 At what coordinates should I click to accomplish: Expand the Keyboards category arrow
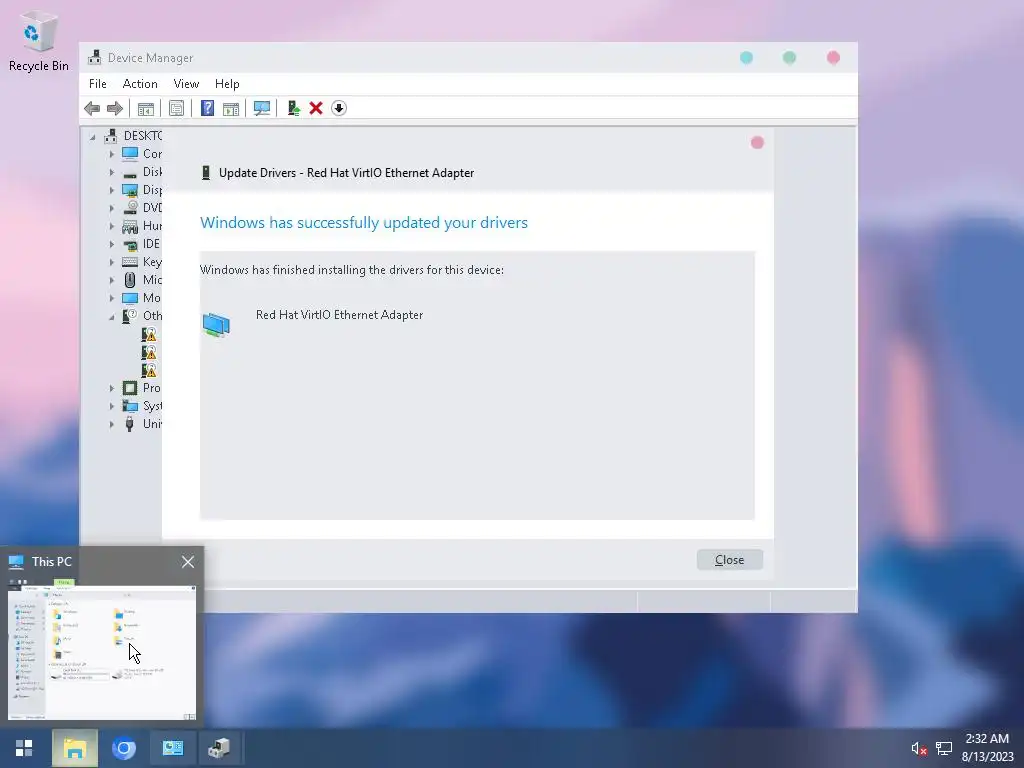click(x=112, y=262)
